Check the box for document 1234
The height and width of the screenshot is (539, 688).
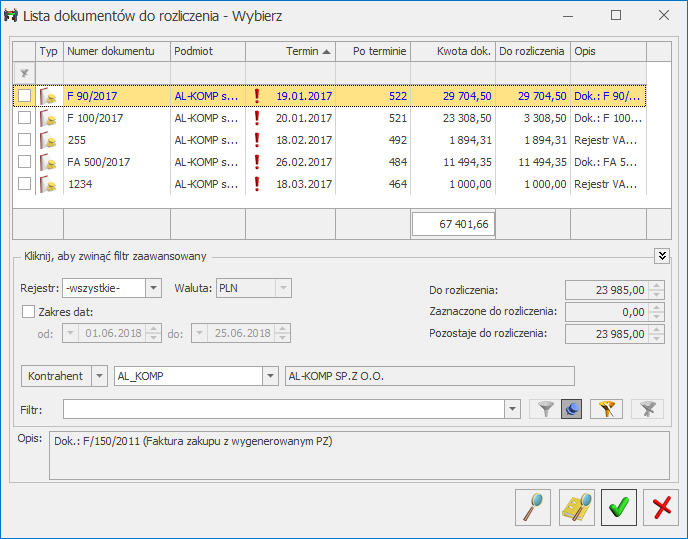tap(25, 183)
